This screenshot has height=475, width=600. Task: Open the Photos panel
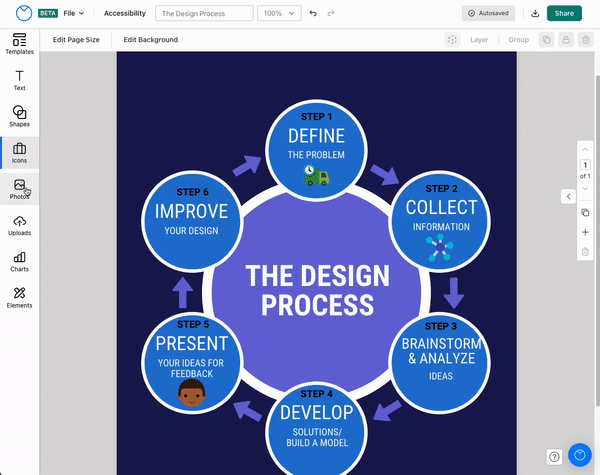(19, 189)
